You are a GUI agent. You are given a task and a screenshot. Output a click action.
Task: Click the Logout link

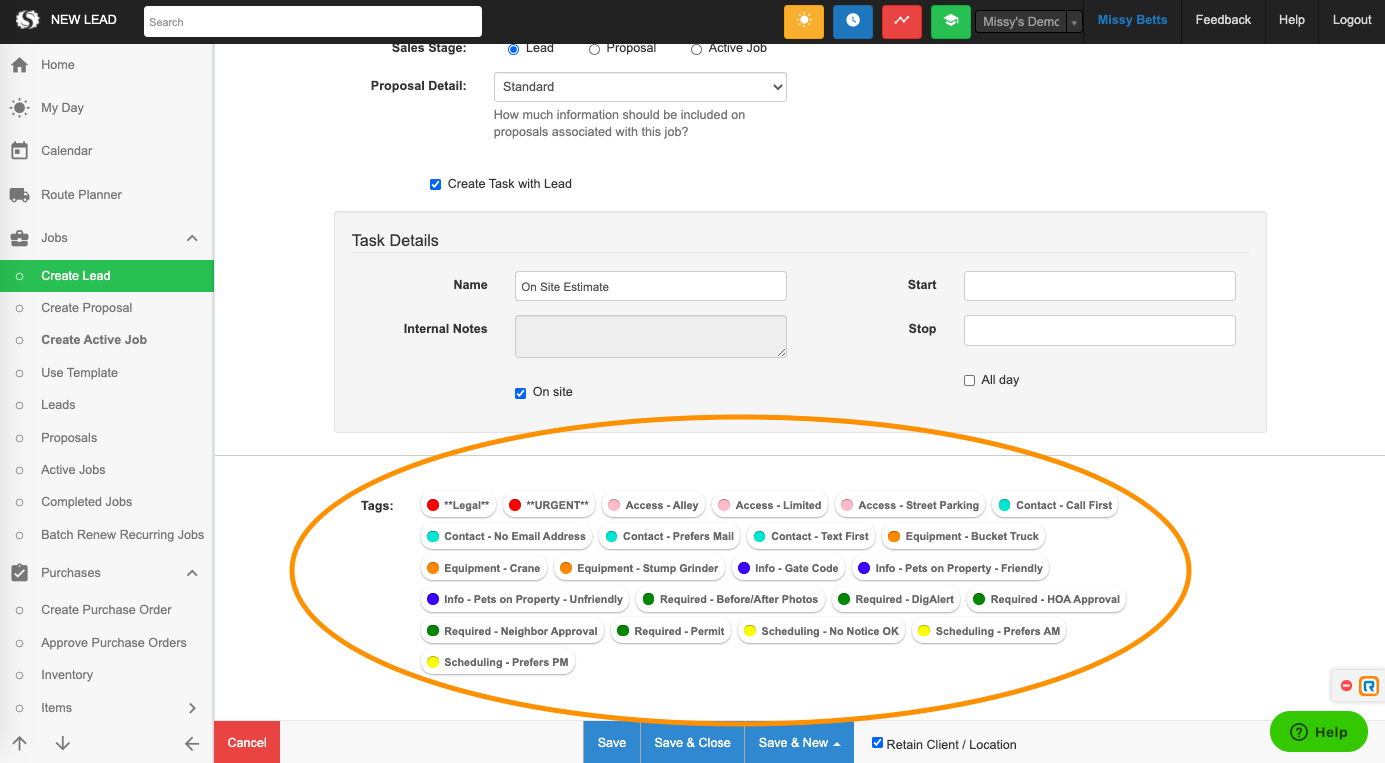1352,20
